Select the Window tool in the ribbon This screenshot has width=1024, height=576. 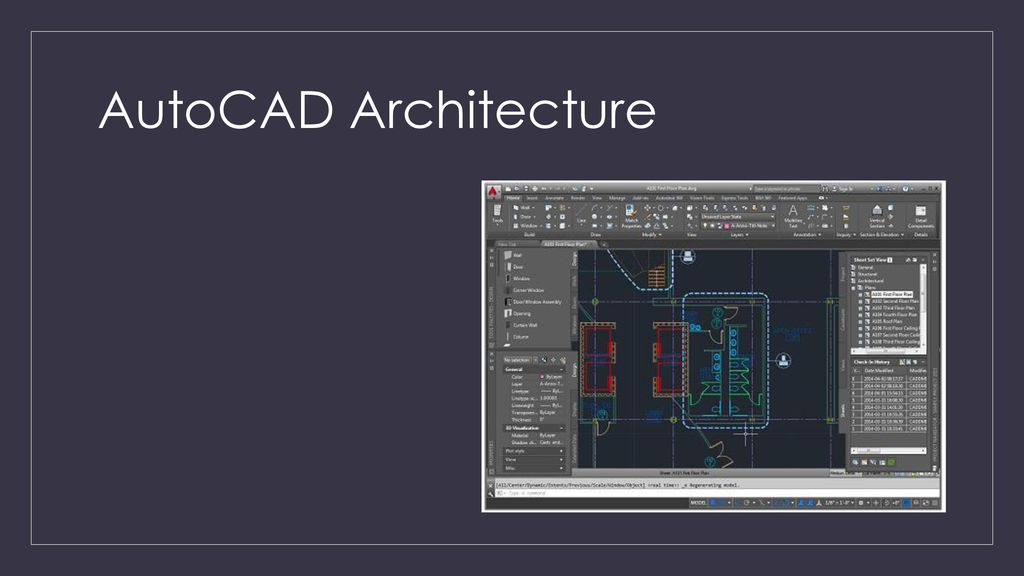[x=528, y=226]
